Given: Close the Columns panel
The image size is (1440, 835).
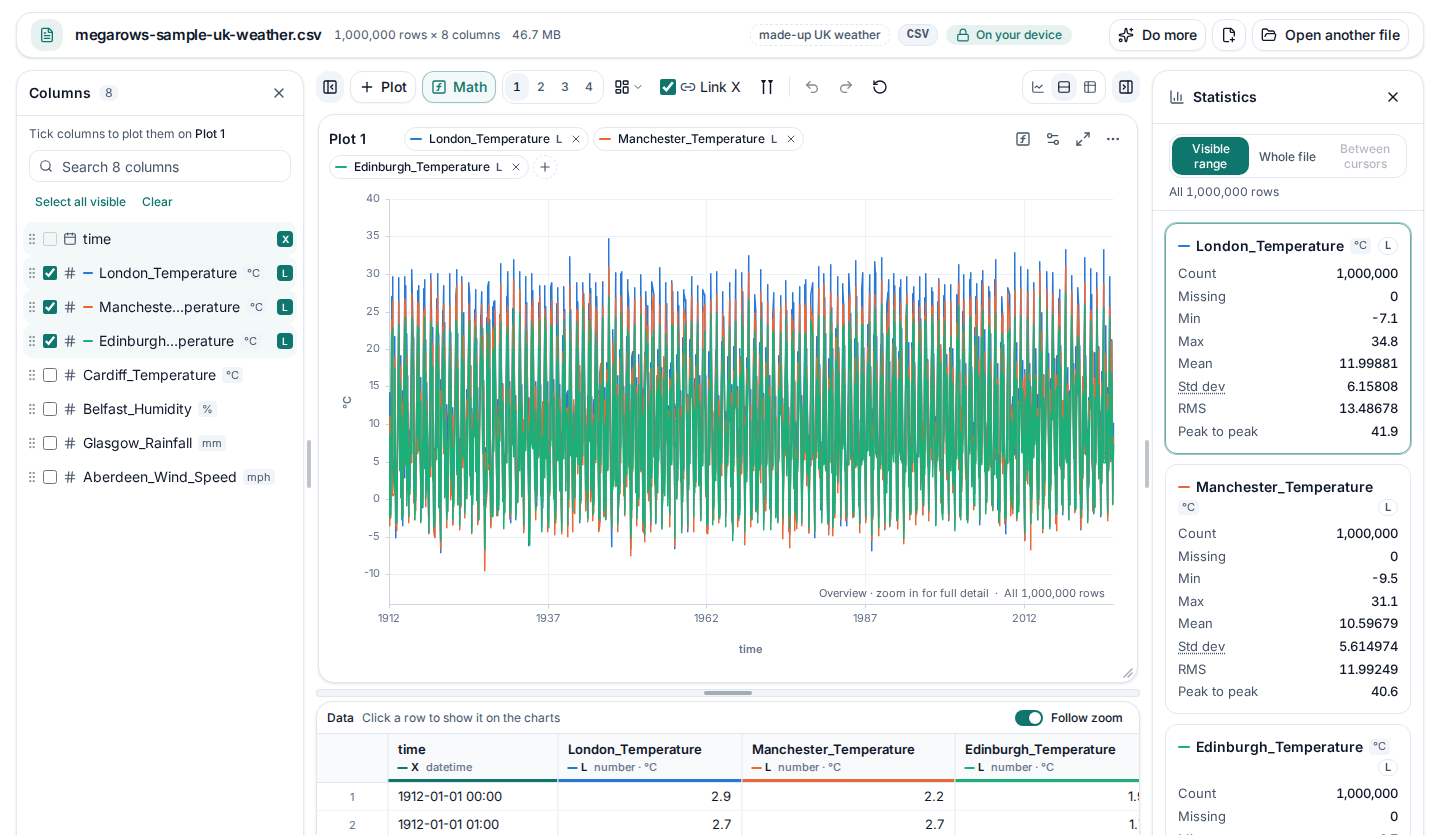Looking at the screenshot, I should tap(279, 93).
